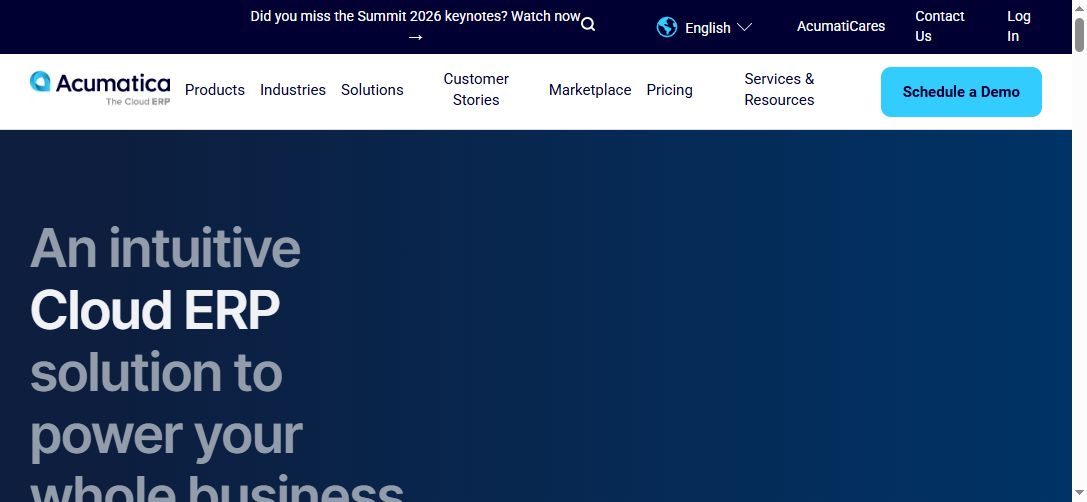Click the Log In link
The width and height of the screenshot is (1087, 502).
(1018, 26)
